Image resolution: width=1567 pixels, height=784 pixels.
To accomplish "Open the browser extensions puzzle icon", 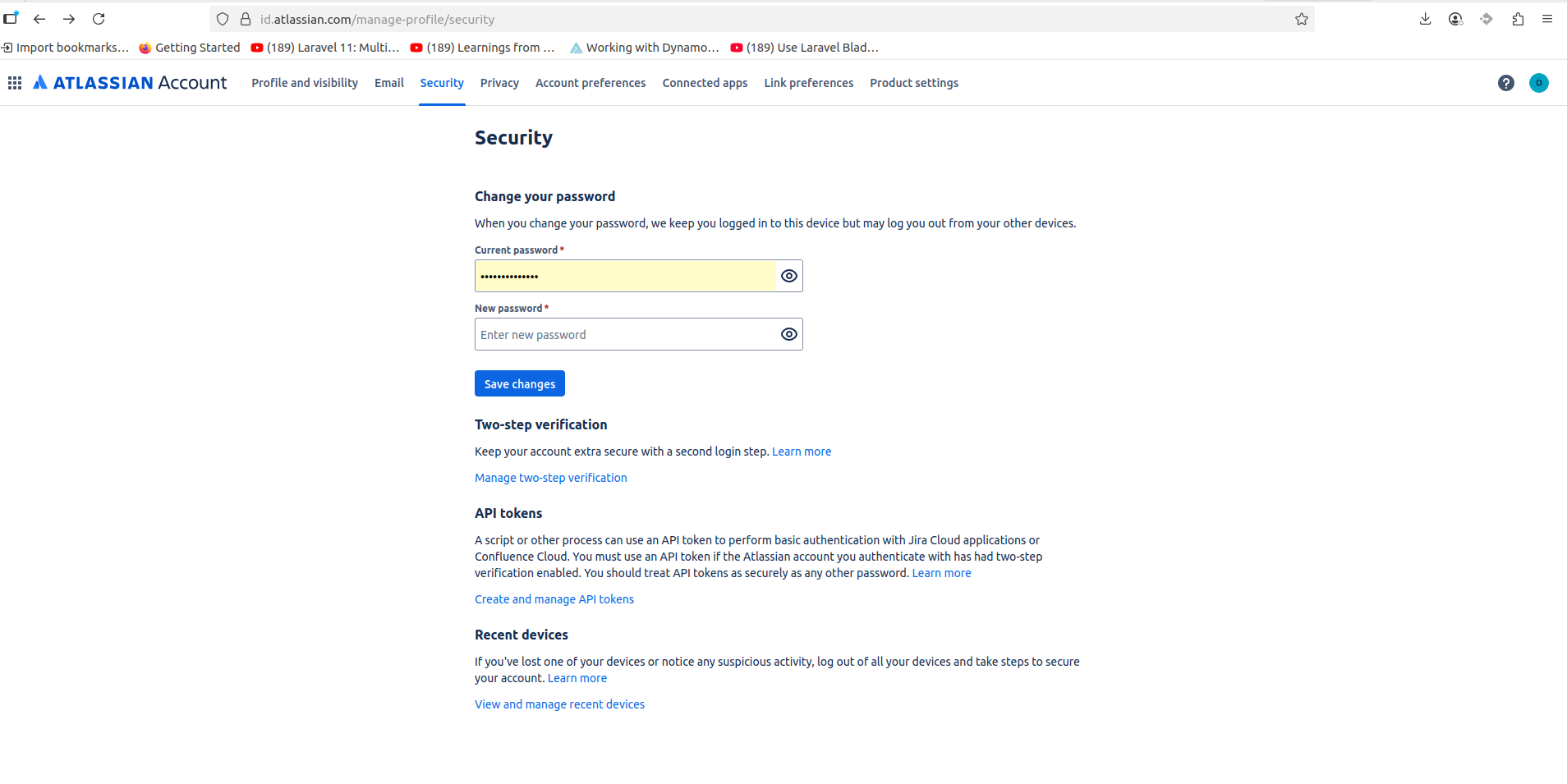I will 1518,19.
